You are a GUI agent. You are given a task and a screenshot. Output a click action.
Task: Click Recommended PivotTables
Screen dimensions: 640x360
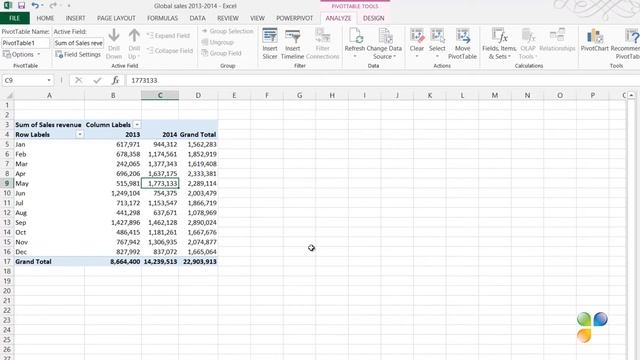tap(625, 44)
